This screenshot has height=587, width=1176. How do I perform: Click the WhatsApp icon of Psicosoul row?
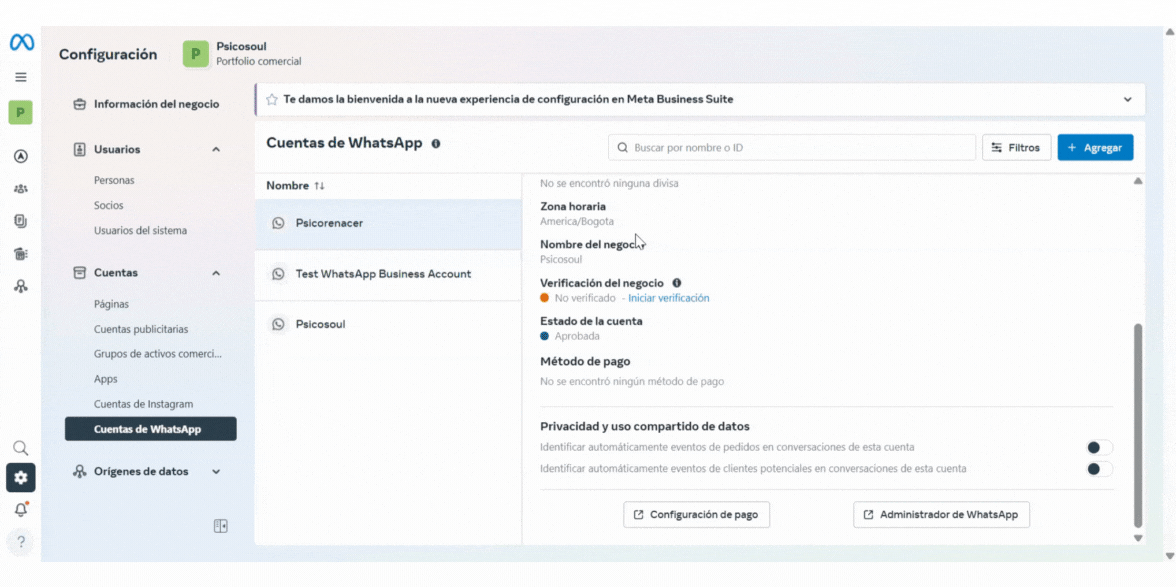278,325
